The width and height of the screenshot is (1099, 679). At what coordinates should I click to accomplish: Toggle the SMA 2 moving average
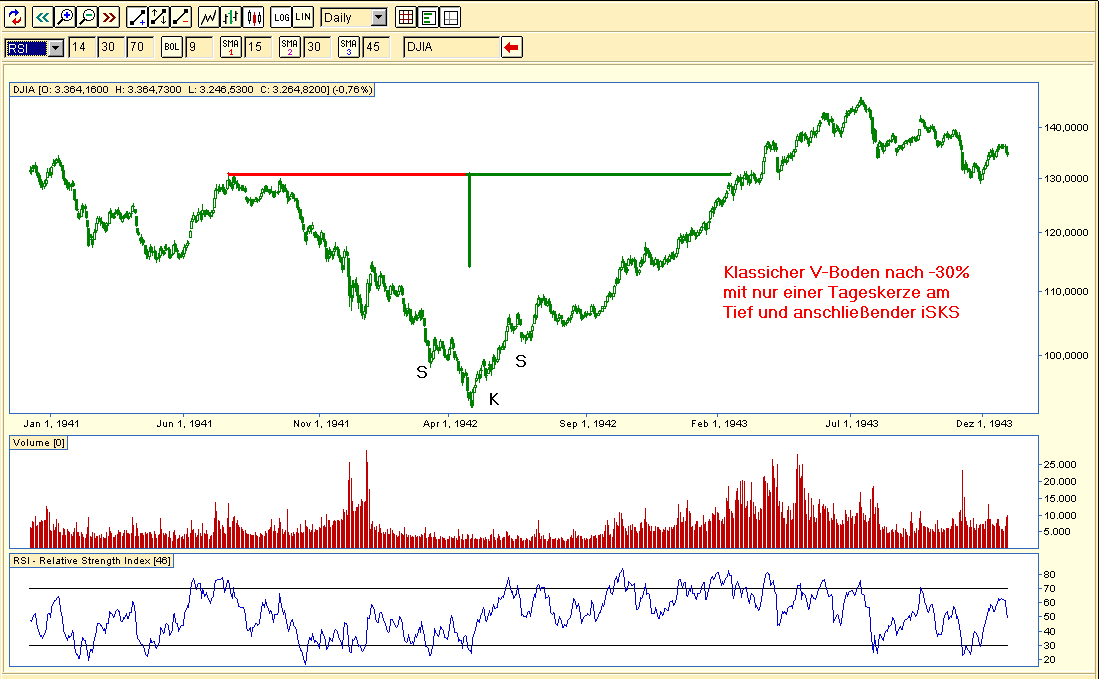289,47
